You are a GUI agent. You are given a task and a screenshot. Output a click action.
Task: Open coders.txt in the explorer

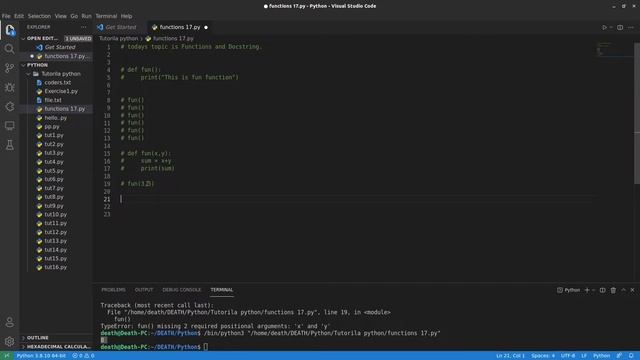[x=58, y=82]
